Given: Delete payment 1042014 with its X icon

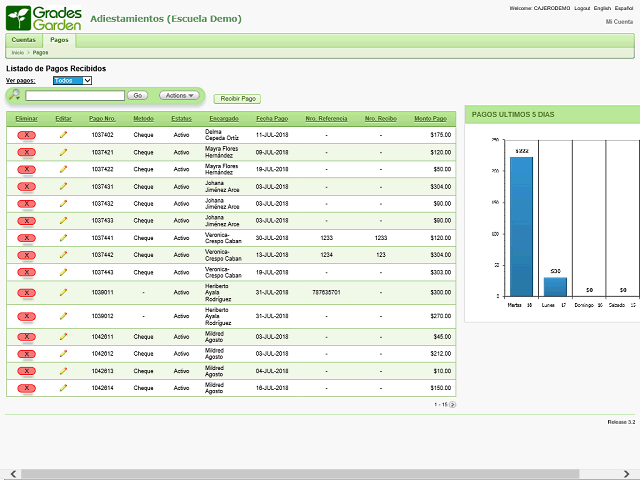Looking at the screenshot, I should (x=27, y=388).
